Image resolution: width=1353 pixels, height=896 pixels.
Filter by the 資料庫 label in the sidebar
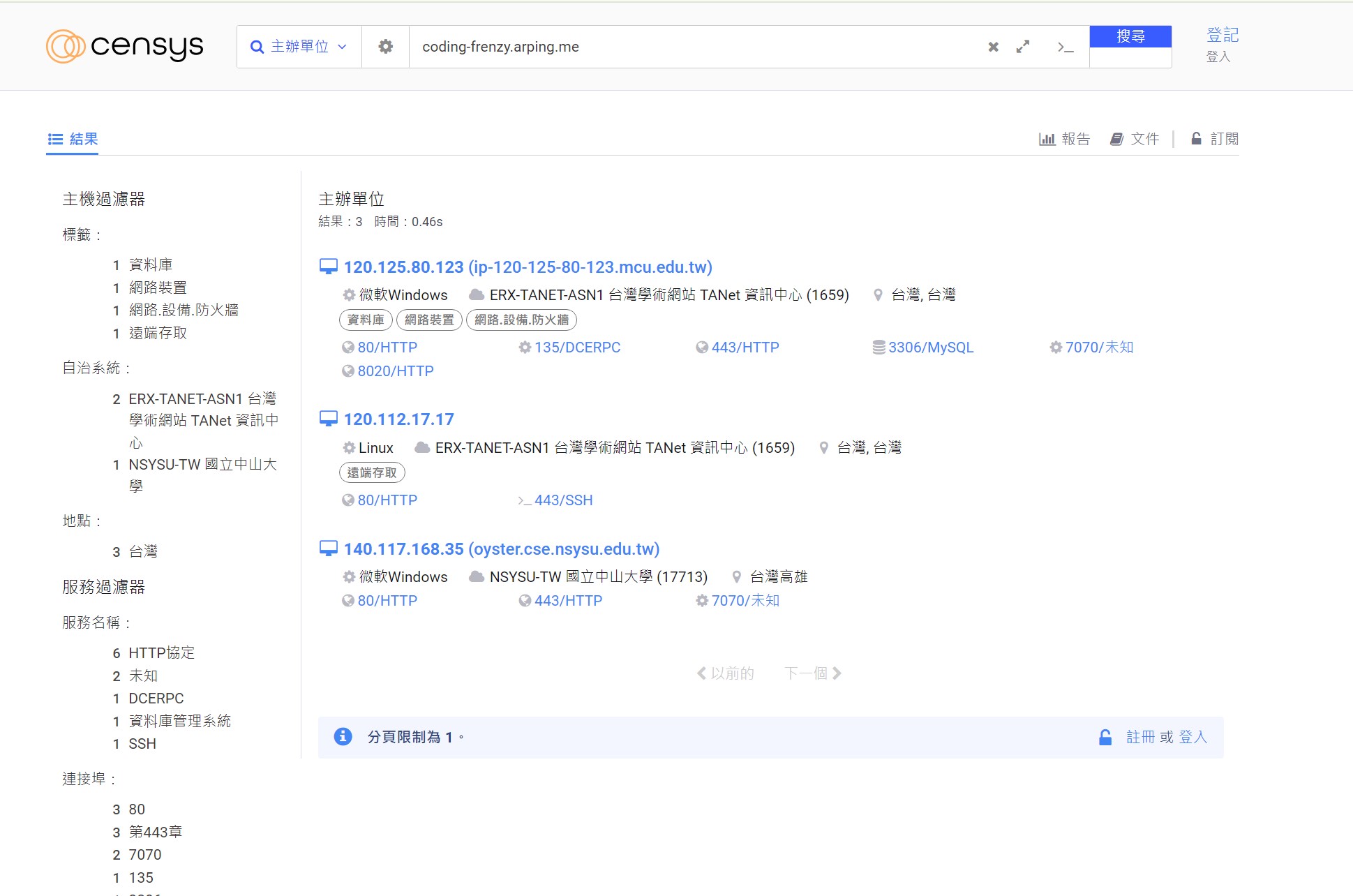(151, 264)
